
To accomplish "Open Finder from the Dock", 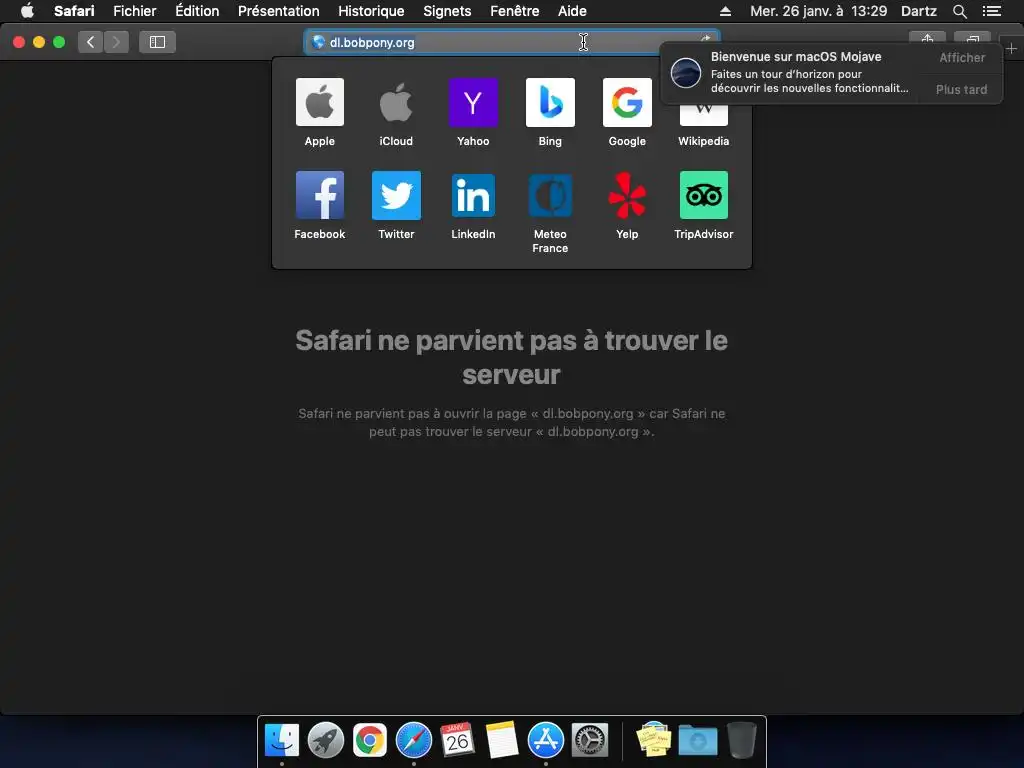I will (x=281, y=740).
